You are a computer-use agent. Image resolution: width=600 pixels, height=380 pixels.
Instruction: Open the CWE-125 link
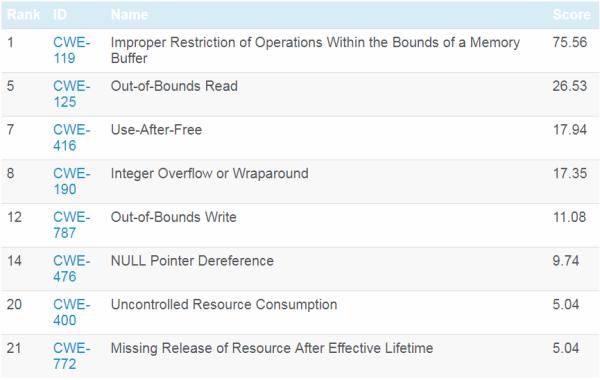point(72,94)
